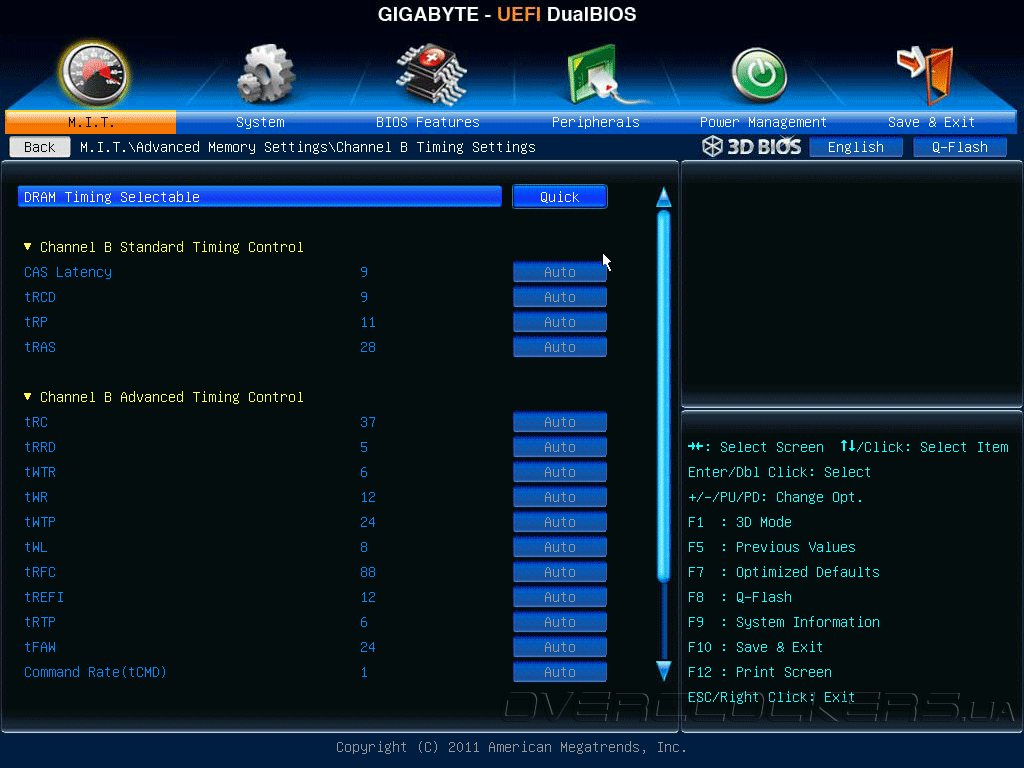The height and width of the screenshot is (768, 1024).
Task: Open the CAS Latency Auto option
Action: pos(560,272)
